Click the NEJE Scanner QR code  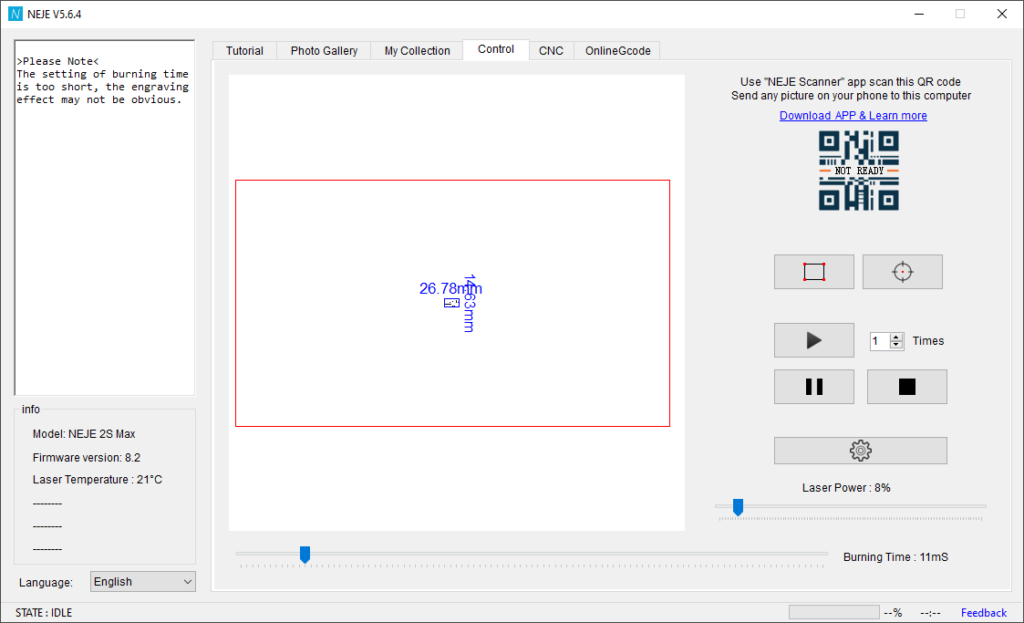coord(859,170)
